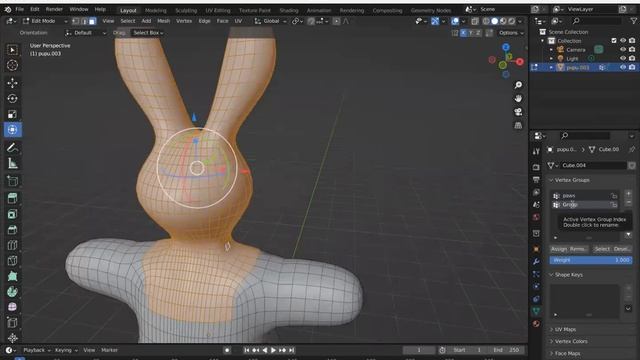Open the Global orientation dropdown
The image size is (640, 360).
[270, 21]
